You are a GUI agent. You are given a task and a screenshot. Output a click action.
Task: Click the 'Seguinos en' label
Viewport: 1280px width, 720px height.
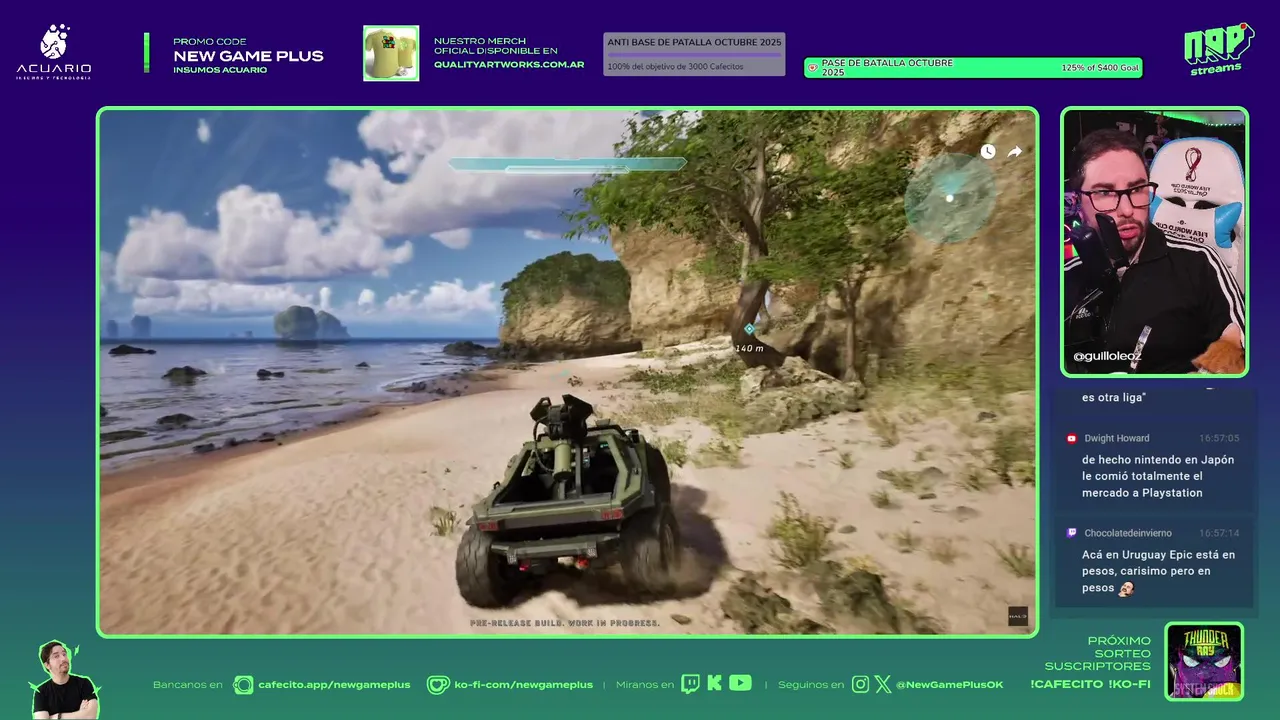[811, 685]
